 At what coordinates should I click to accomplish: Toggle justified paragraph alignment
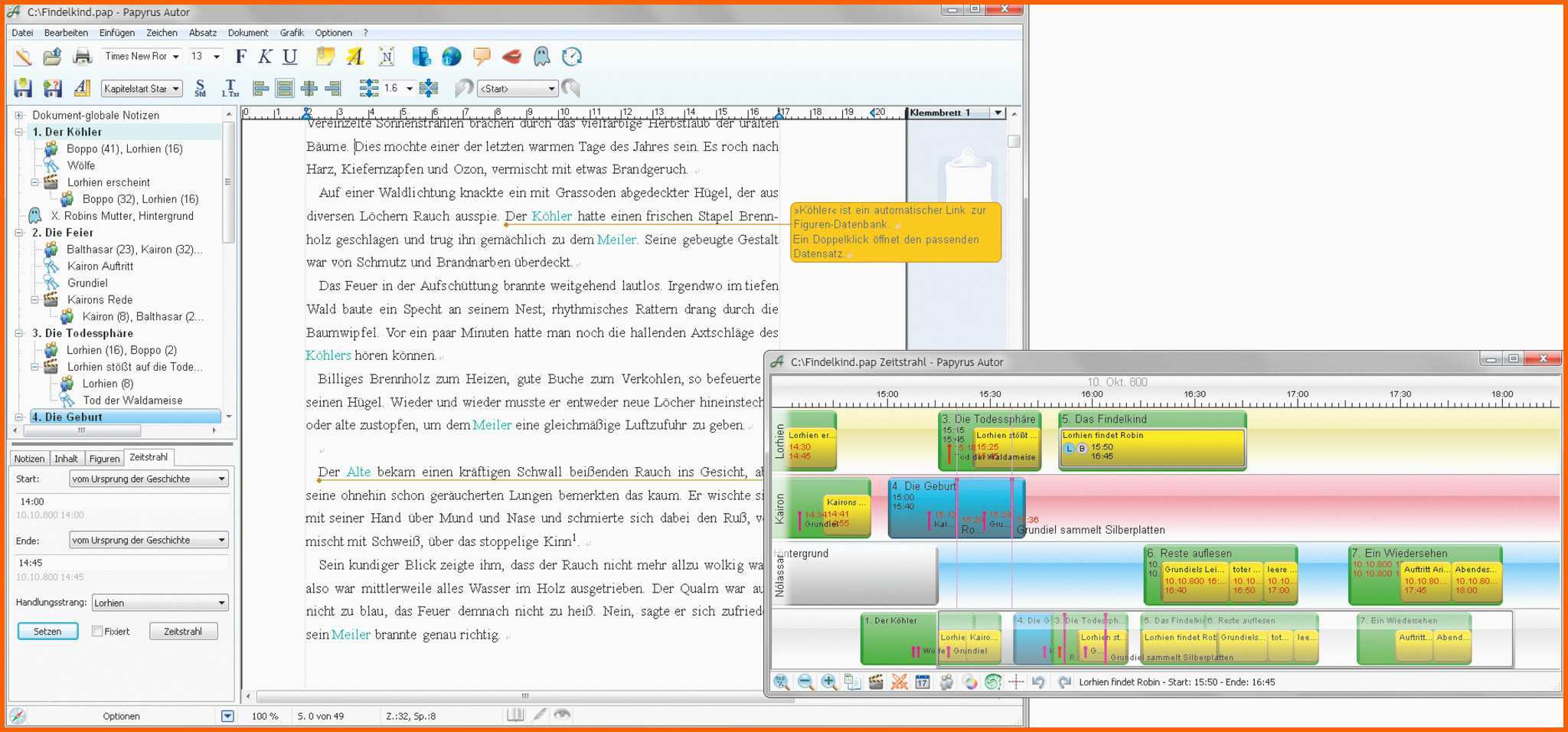(x=285, y=88)
